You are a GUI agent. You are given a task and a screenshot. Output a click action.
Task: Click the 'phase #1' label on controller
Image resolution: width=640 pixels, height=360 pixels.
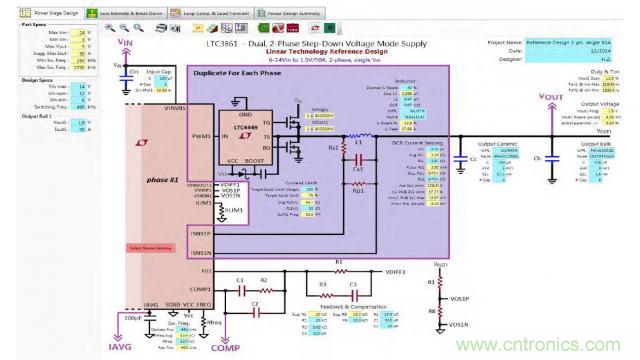(x=162, y=180)
